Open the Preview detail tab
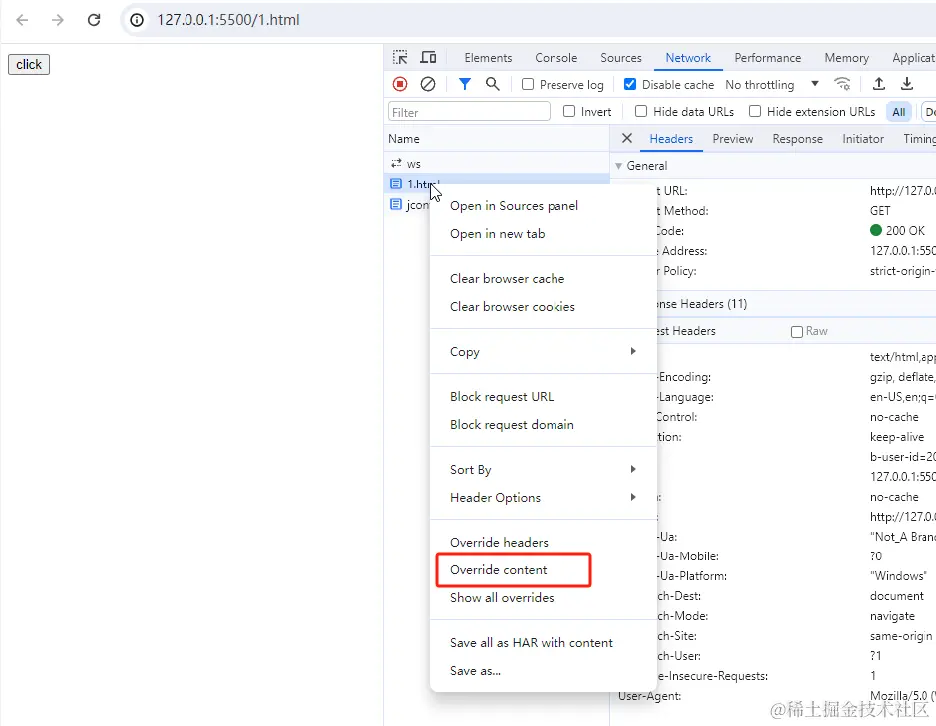Screen dimensions: 936x726 point(732,139)
